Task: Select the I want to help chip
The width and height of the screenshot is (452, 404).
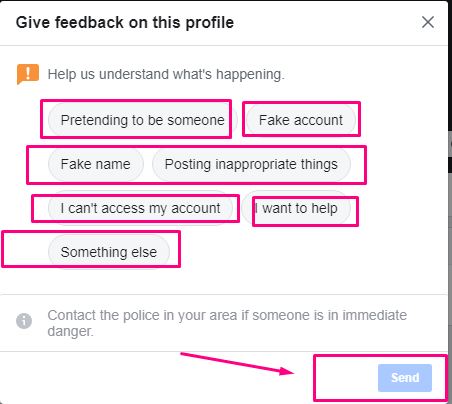Action: tap(296, 208)
